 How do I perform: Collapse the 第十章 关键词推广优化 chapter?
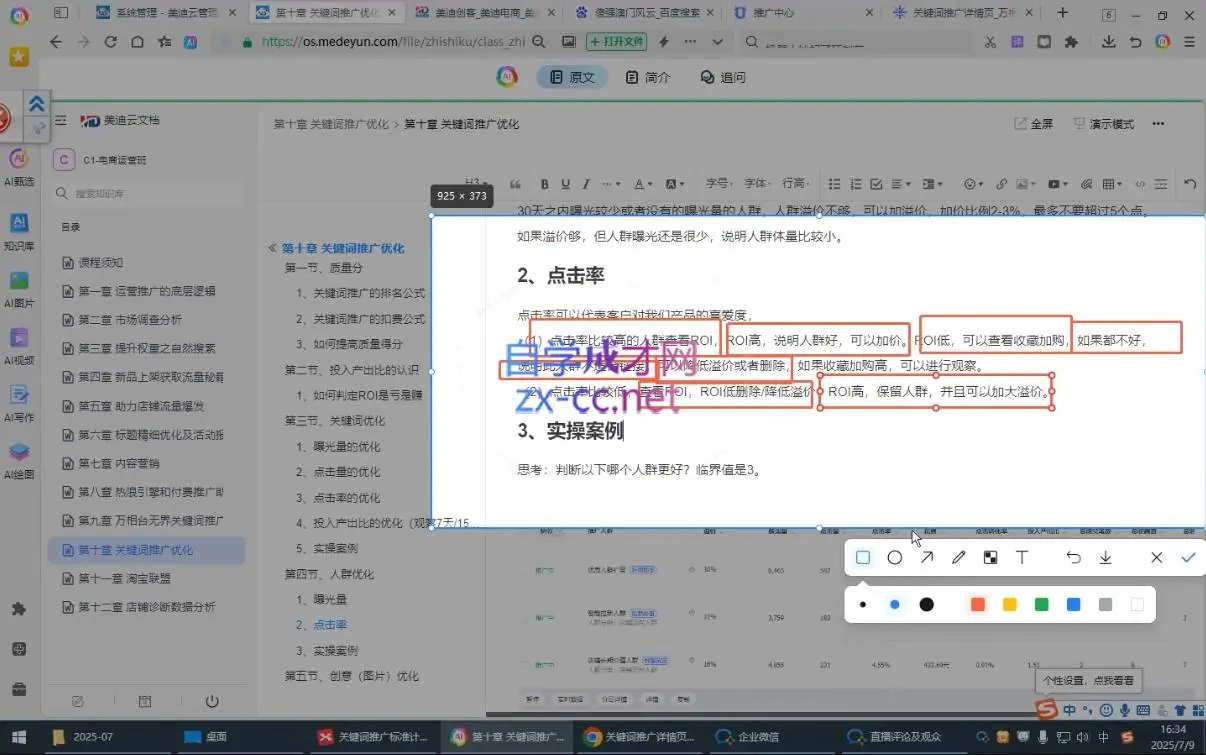coord(272,246)
